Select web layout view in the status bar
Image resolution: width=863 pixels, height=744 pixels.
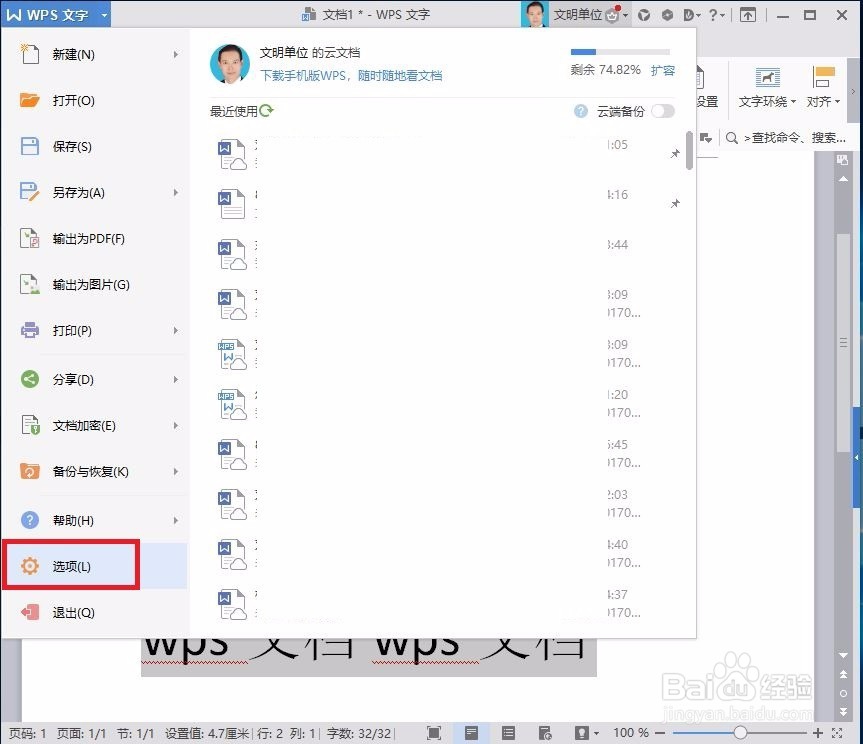click(x=545, y=732)
